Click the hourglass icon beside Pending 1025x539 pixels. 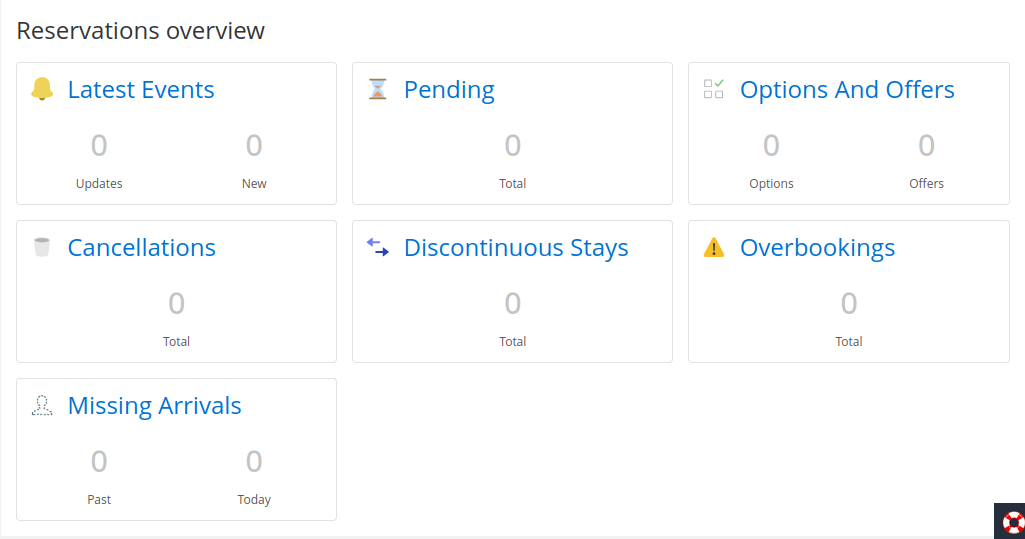tap(377, 89)
